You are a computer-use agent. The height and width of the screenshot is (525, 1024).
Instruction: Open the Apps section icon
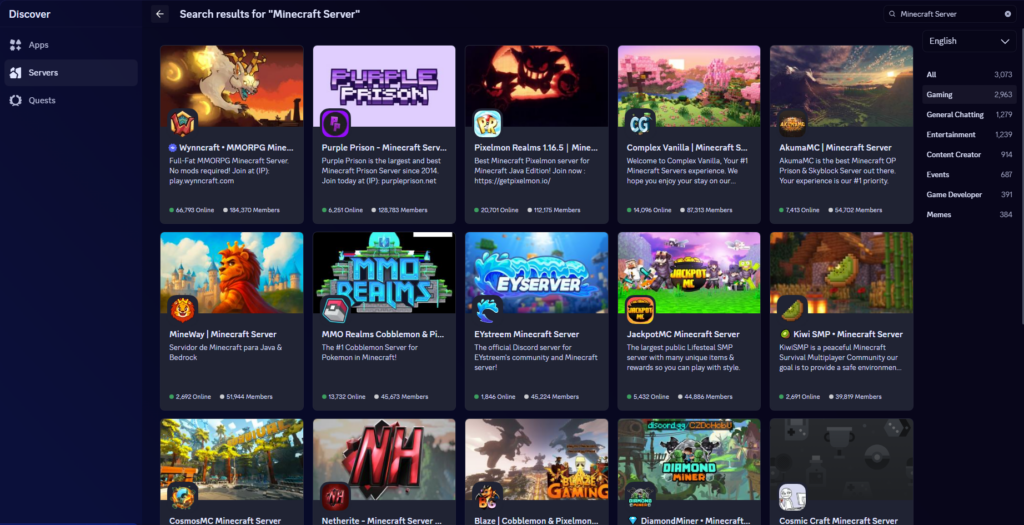(x=16, y=45)
